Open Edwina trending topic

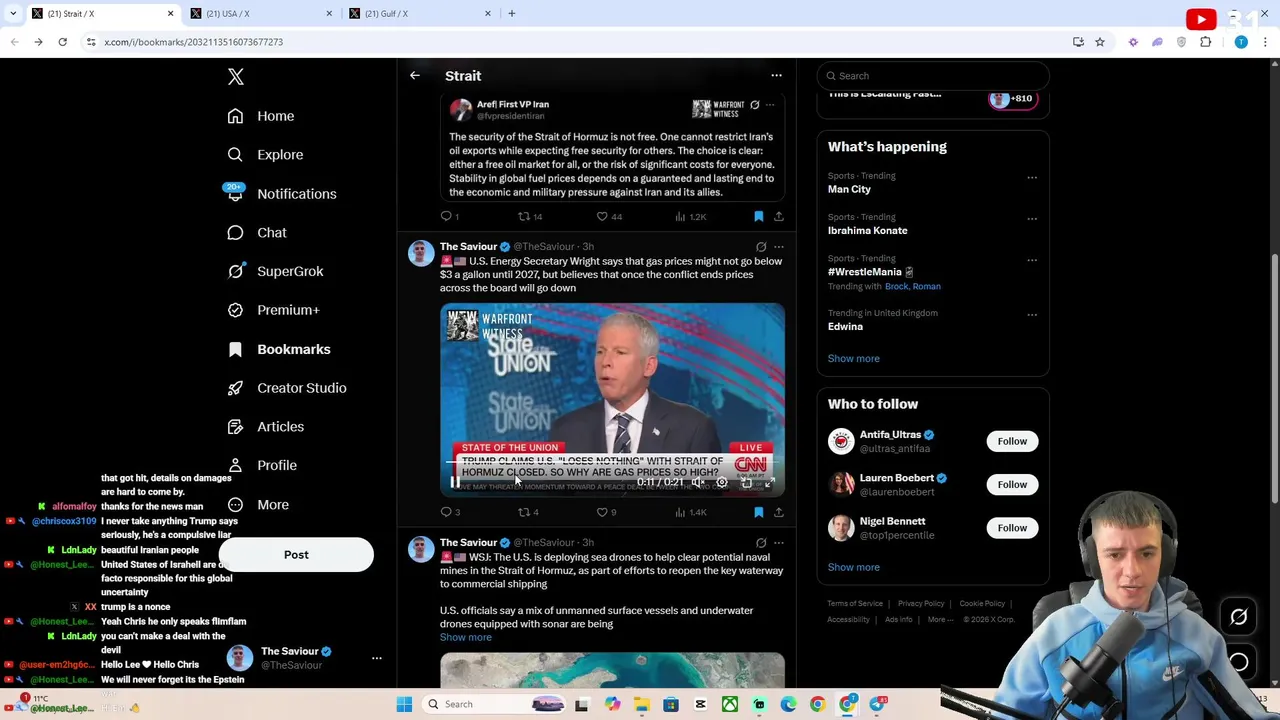pos(845,326)
